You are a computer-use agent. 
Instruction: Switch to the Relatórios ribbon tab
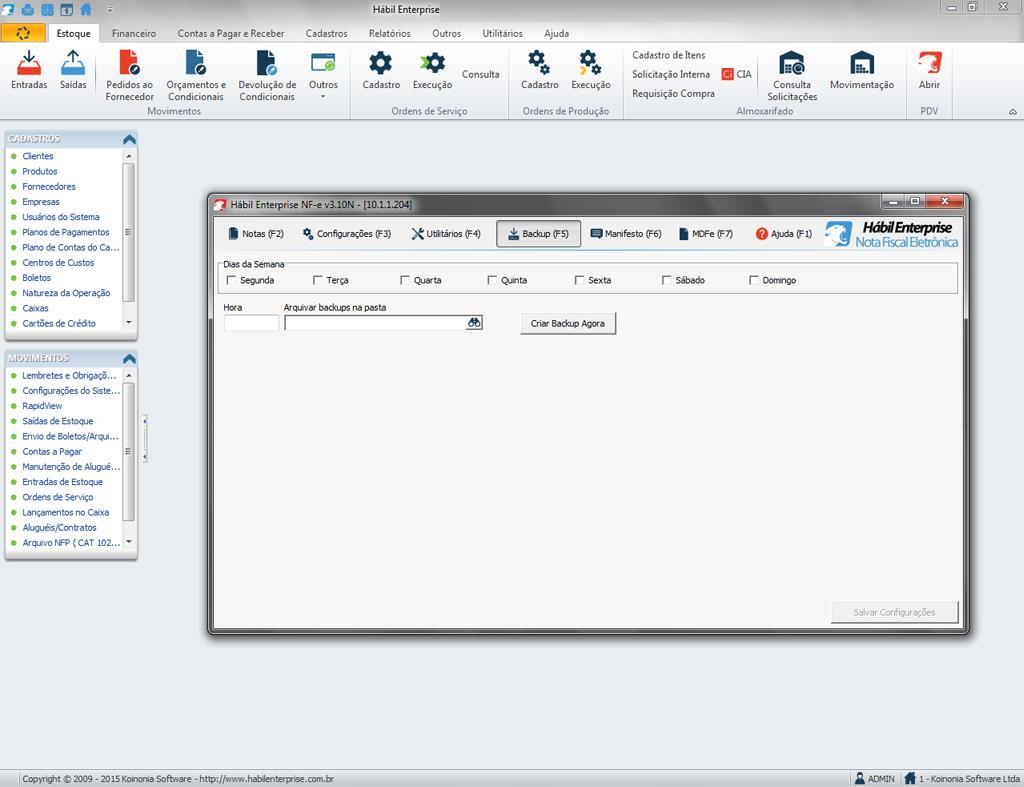[390, 33]
